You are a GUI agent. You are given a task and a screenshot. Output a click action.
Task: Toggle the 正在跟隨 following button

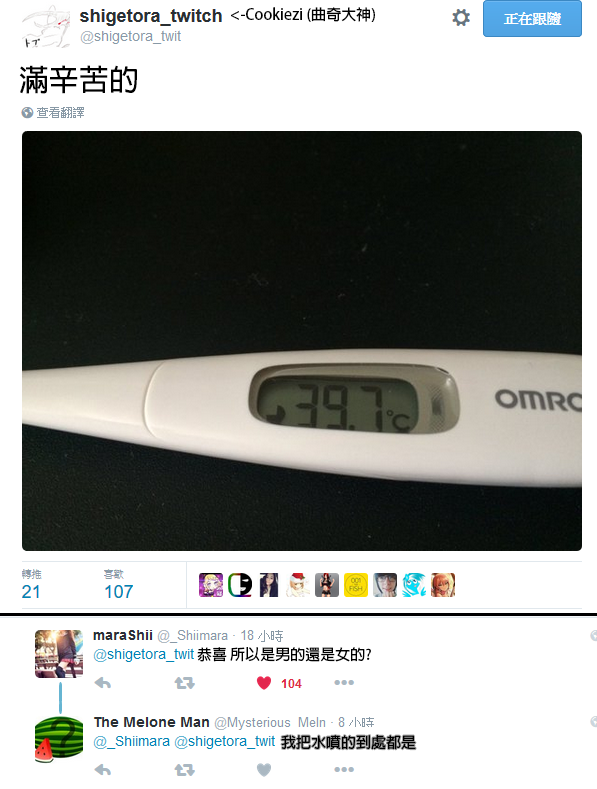[532, 19]
